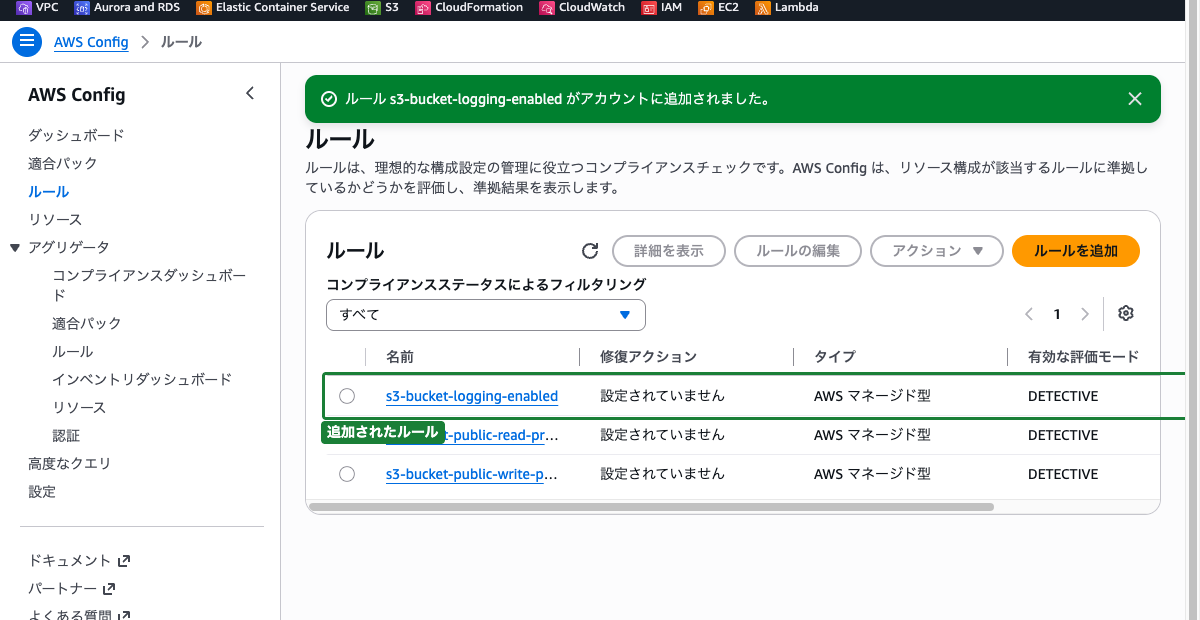This screenshot has height=620, width=1200.
Task: Open パートナー external link
Action: point(72,588)
